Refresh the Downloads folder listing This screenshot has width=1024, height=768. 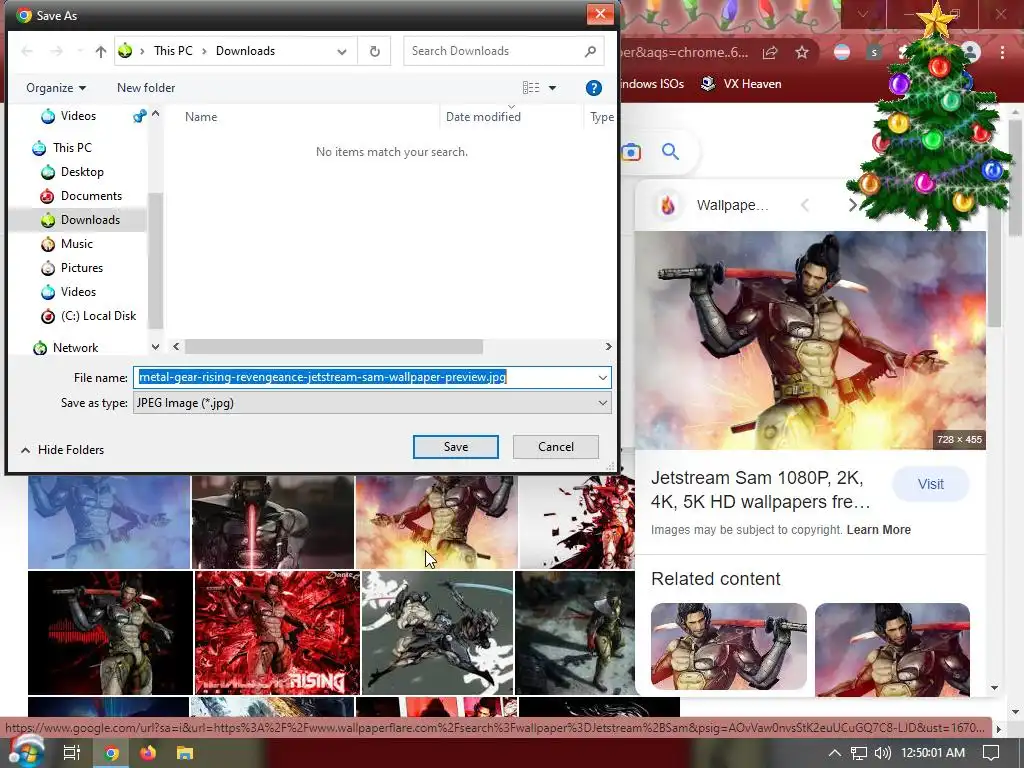(x=374, y=51)
